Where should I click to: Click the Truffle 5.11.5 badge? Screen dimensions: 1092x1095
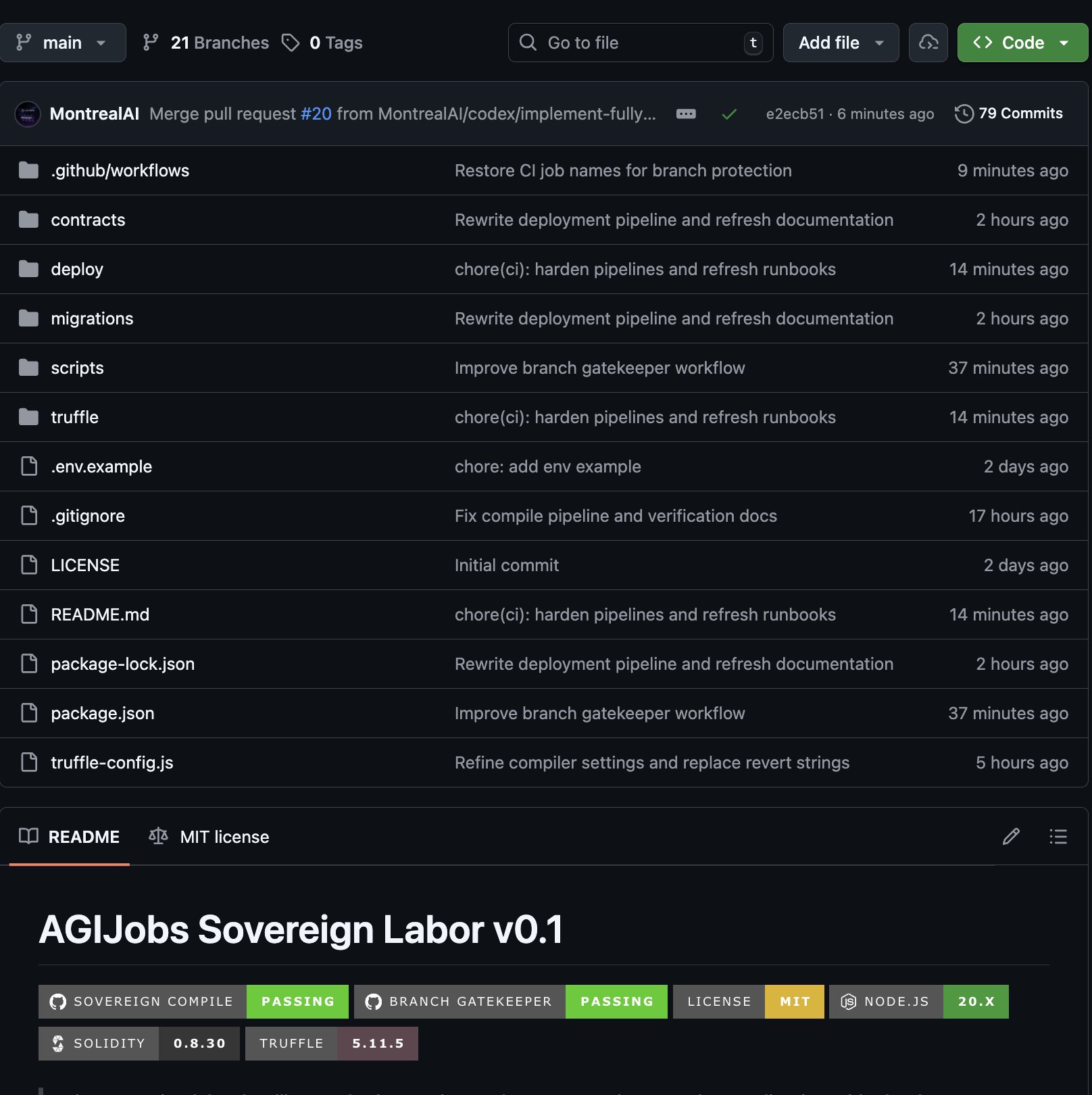coord(332,1044)
